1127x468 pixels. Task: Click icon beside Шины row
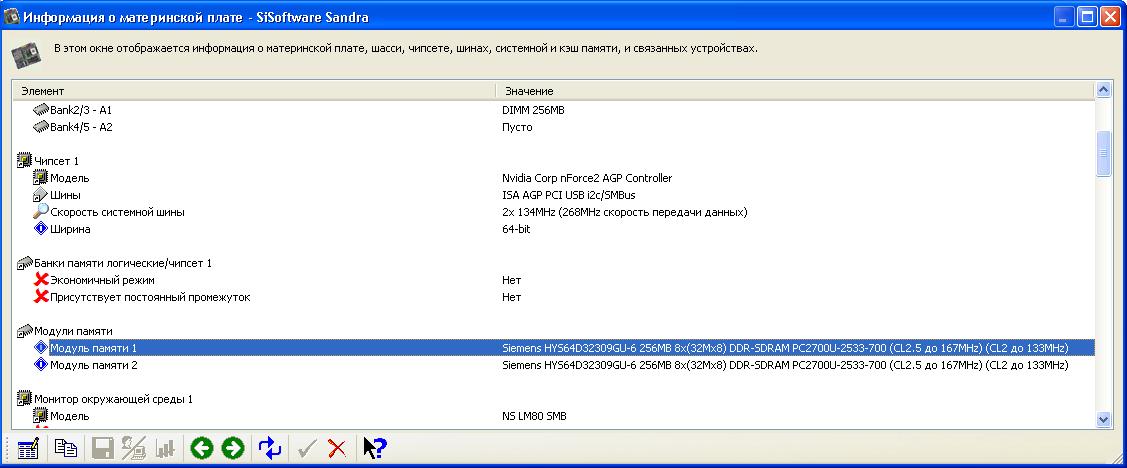click(40, 195)
